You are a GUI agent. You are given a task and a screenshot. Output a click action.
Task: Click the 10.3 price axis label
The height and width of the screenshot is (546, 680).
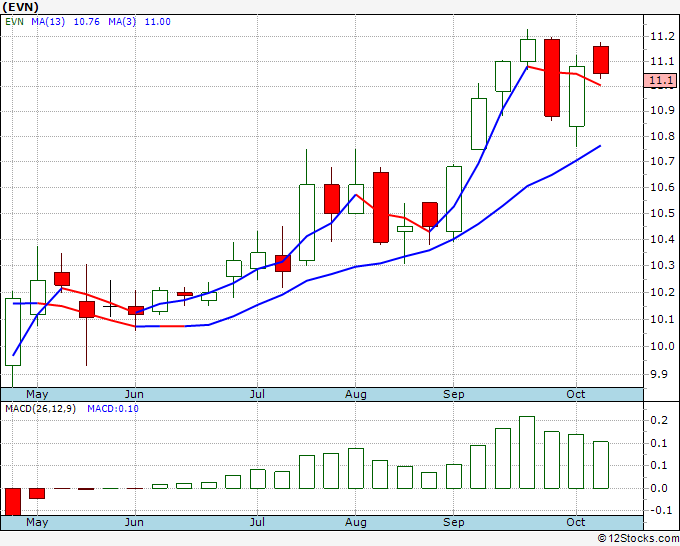(662, 265)
